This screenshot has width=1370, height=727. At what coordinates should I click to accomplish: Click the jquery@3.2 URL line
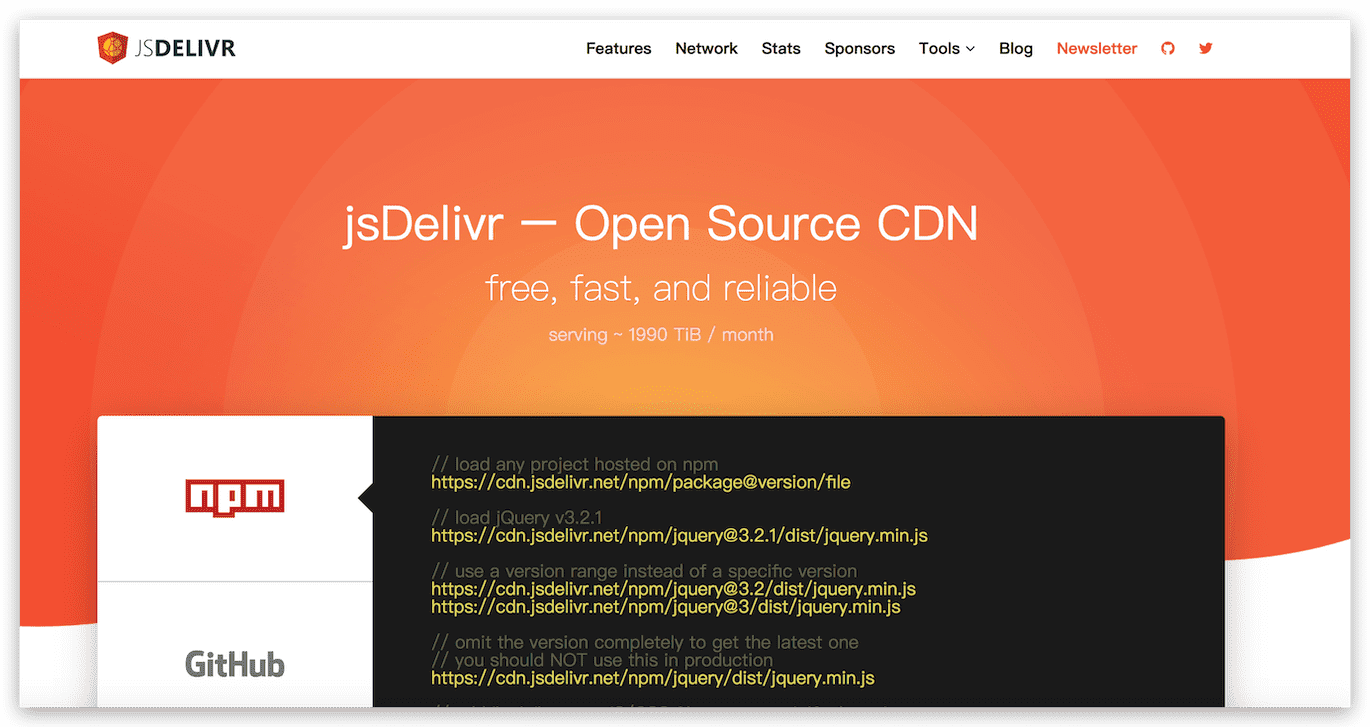coord(673,589)
